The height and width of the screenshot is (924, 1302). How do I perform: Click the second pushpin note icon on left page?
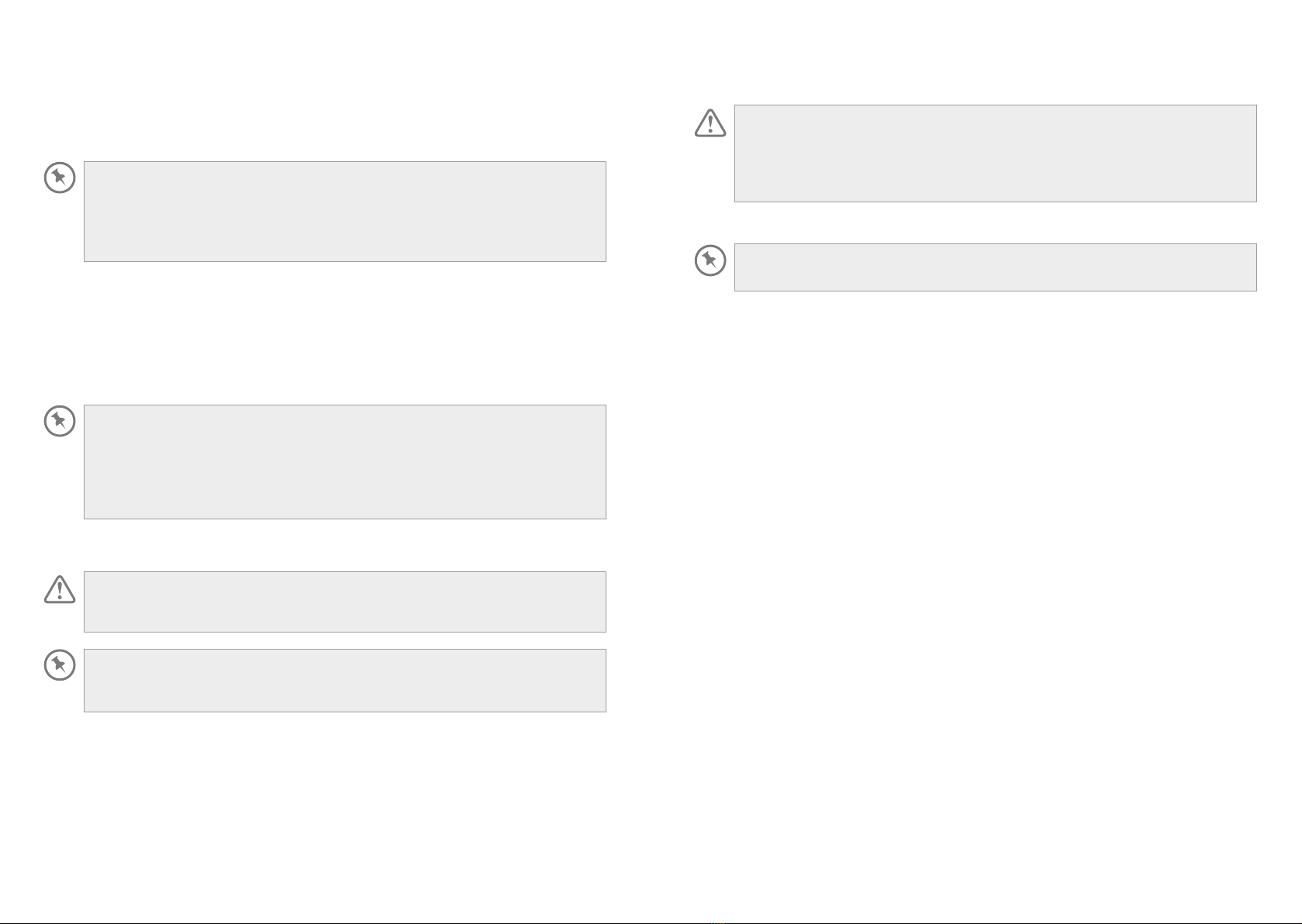pyautogui.click(x=60, y=421)
